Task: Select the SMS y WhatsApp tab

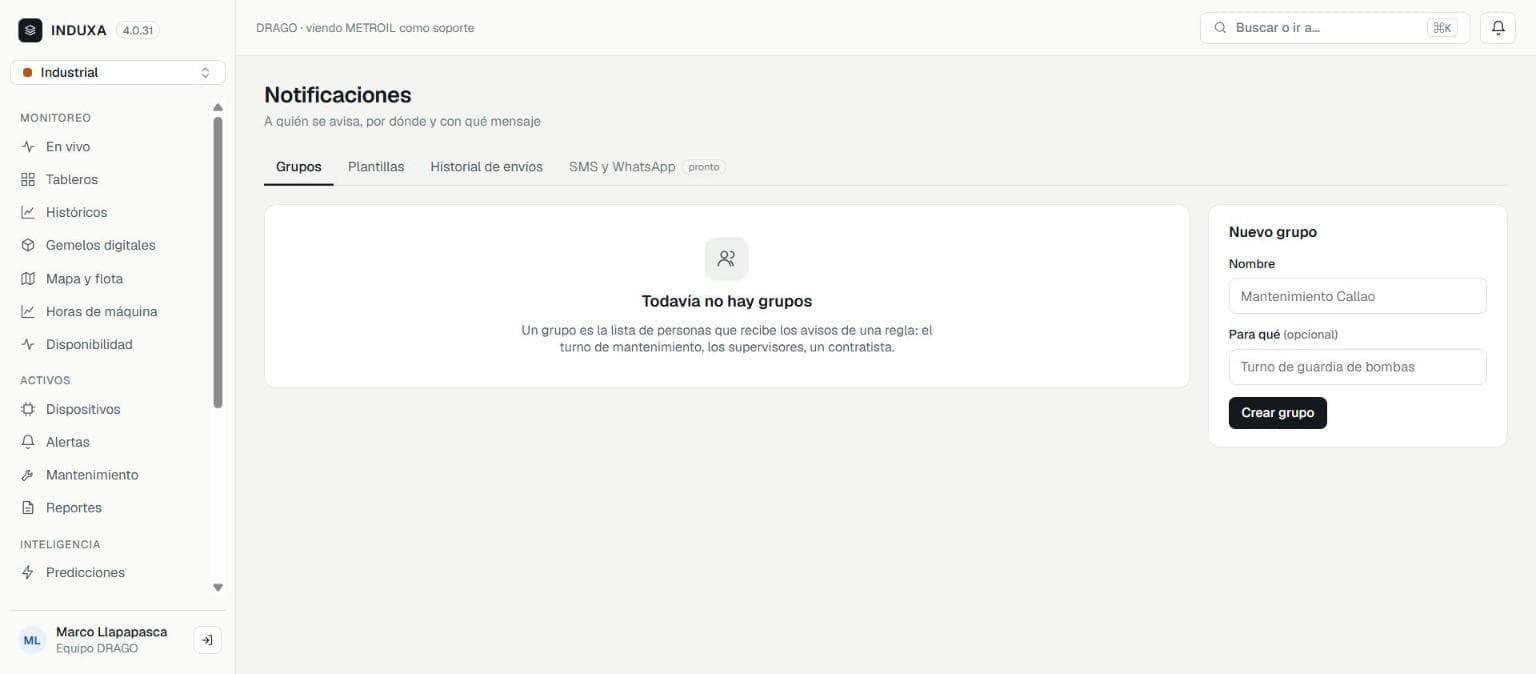Action: (647, 167)
